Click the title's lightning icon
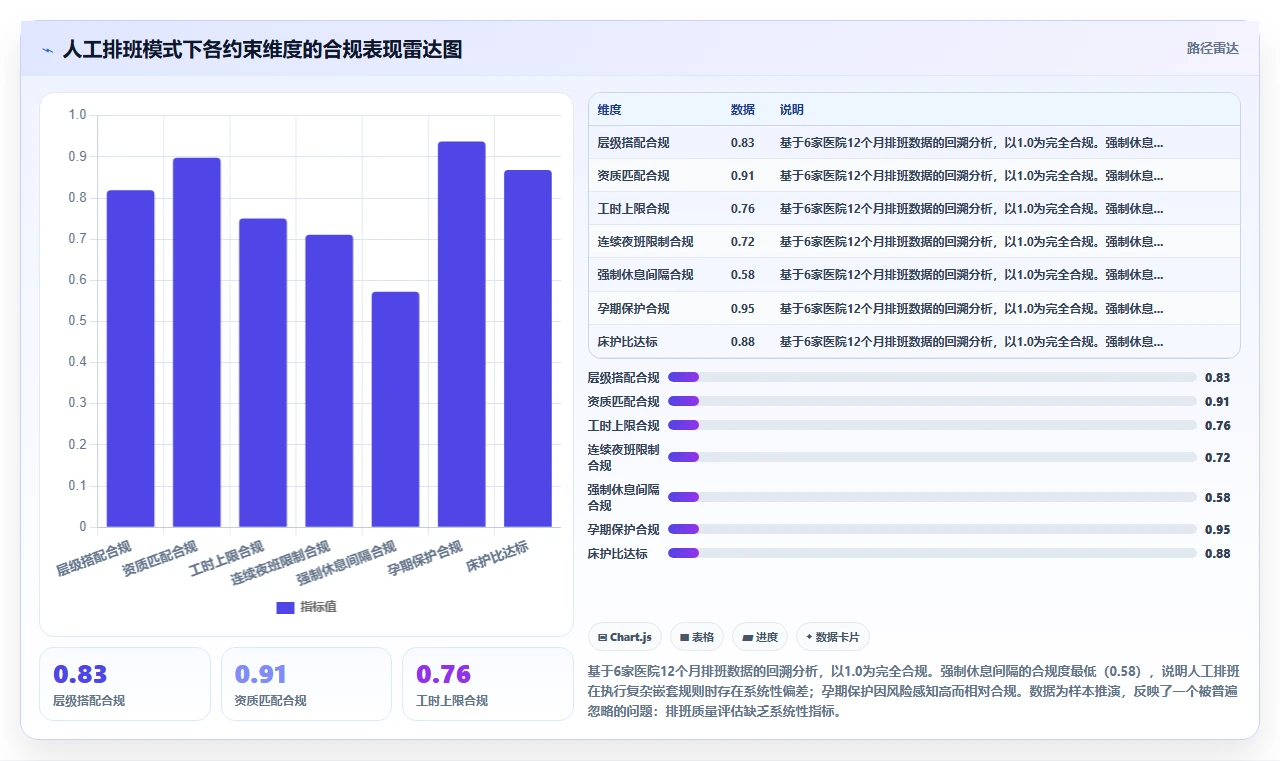 [x=47, y=50]
